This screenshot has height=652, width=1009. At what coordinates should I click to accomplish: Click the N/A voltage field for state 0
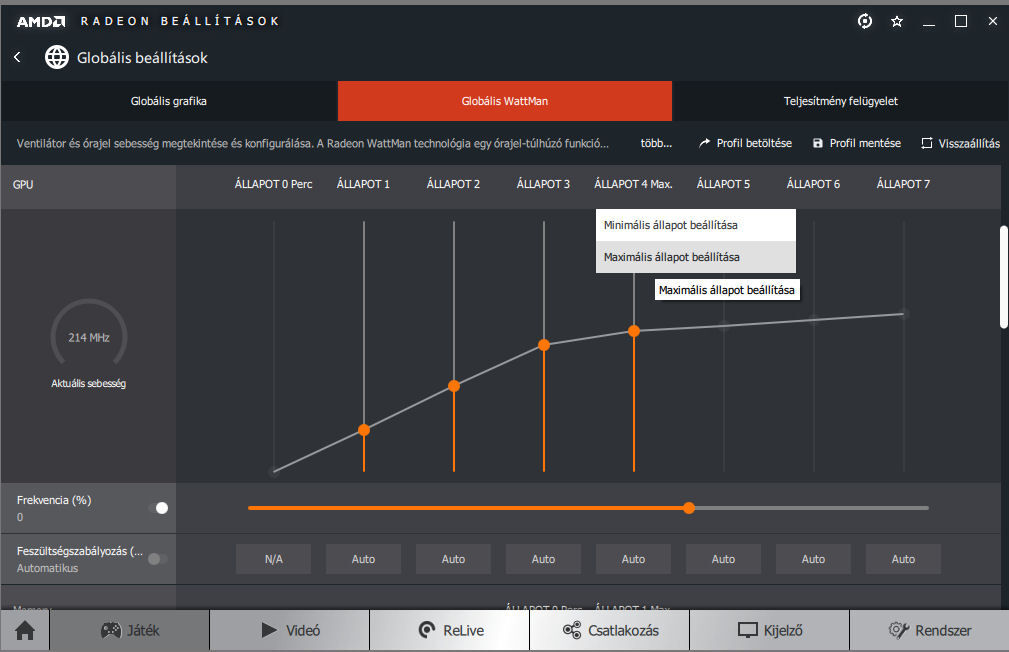tap(273, 559)
